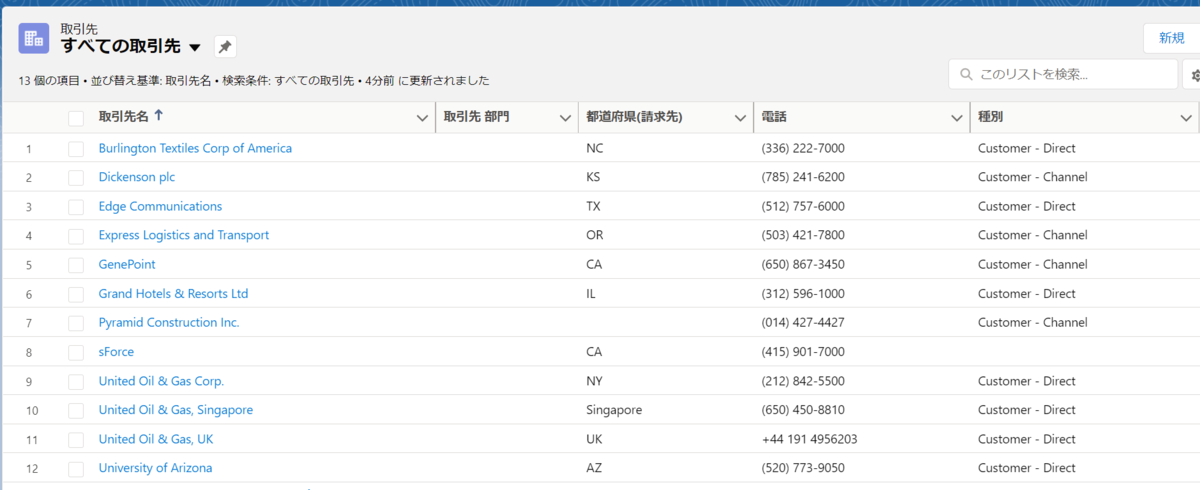The height and width of the screenshot is (490, 1200).
Task: Click the search magnifier icon
Action: [966, 74]
